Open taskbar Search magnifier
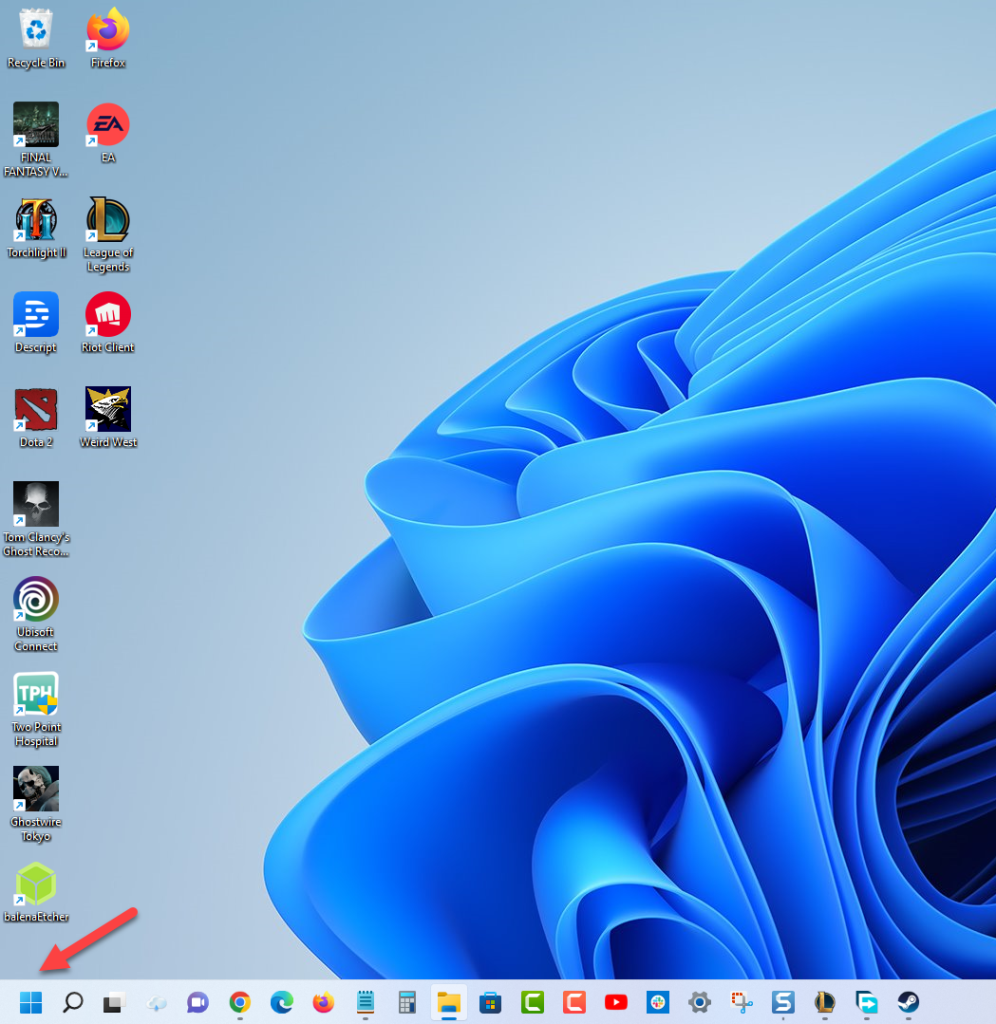 coord(72,1002)
